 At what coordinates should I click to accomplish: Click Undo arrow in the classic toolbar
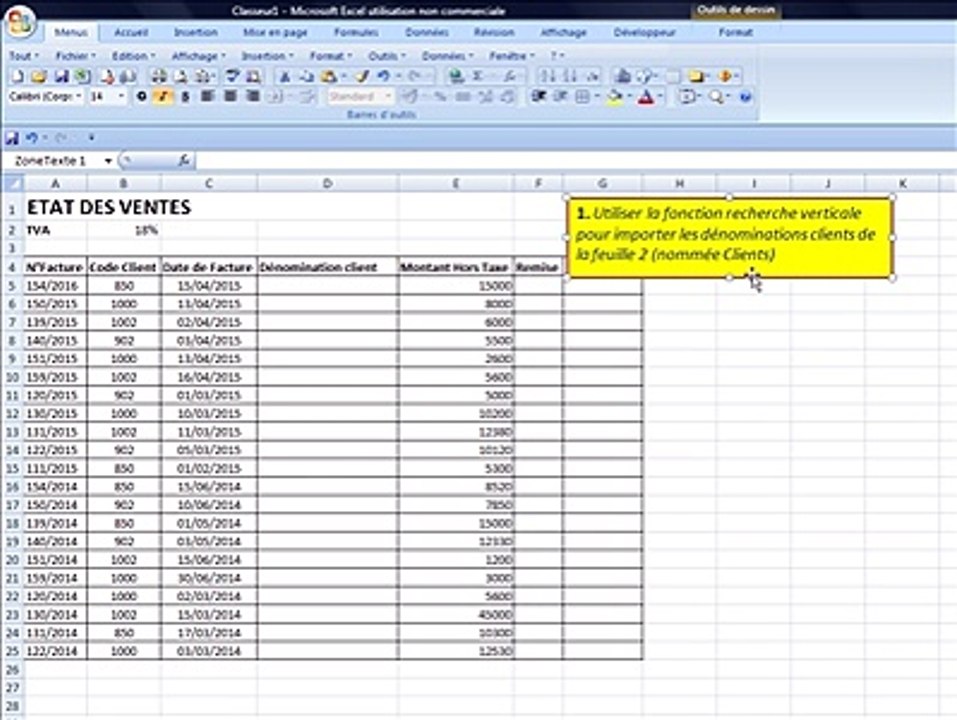pos(383,76)
